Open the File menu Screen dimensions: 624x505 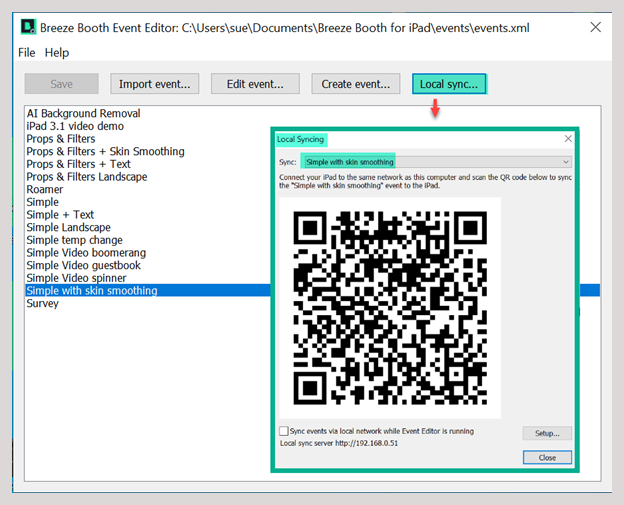(27, 53)
